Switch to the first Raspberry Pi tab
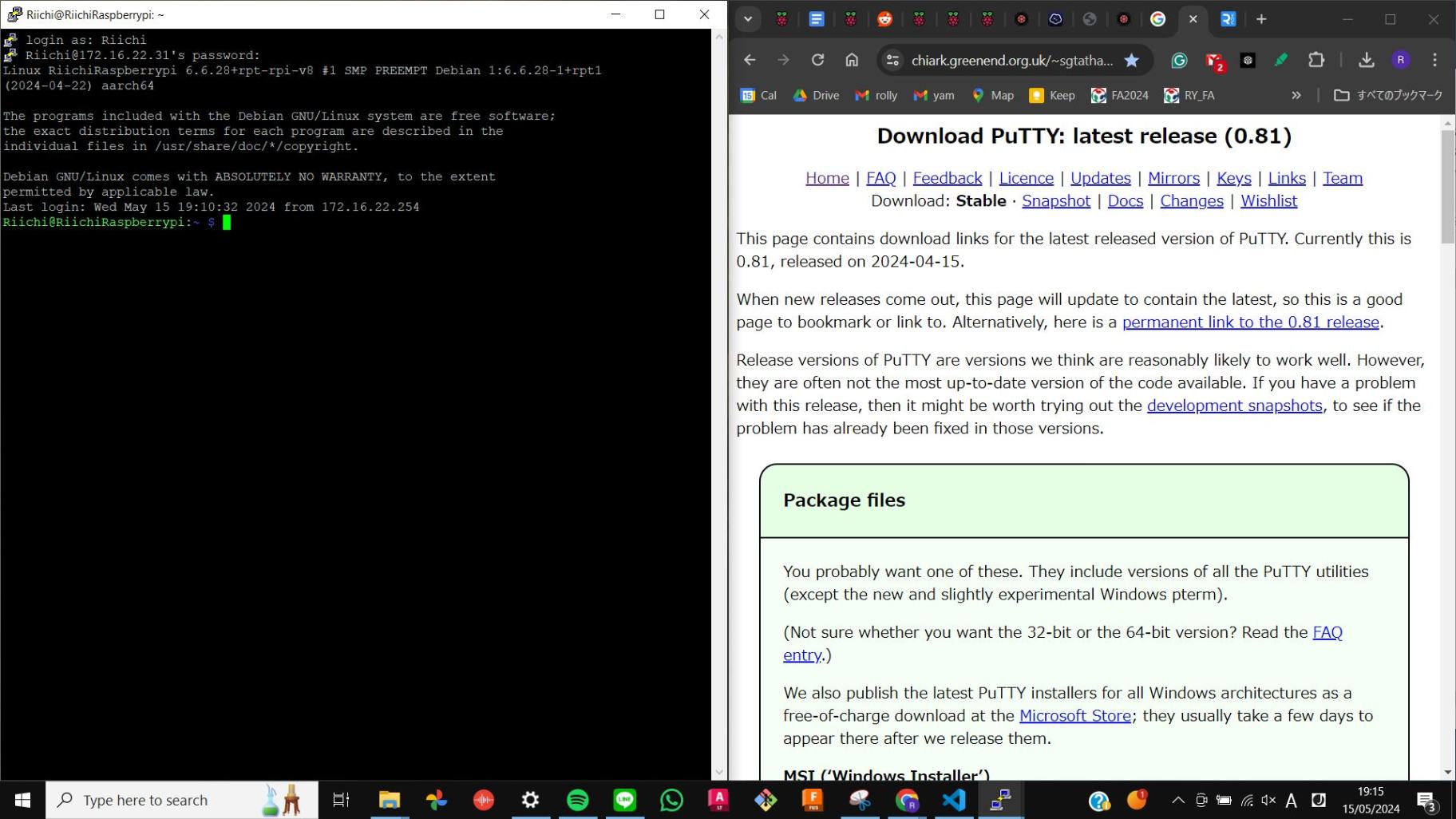The width and height of the screenshot is (1456, 819). [781, 19]
